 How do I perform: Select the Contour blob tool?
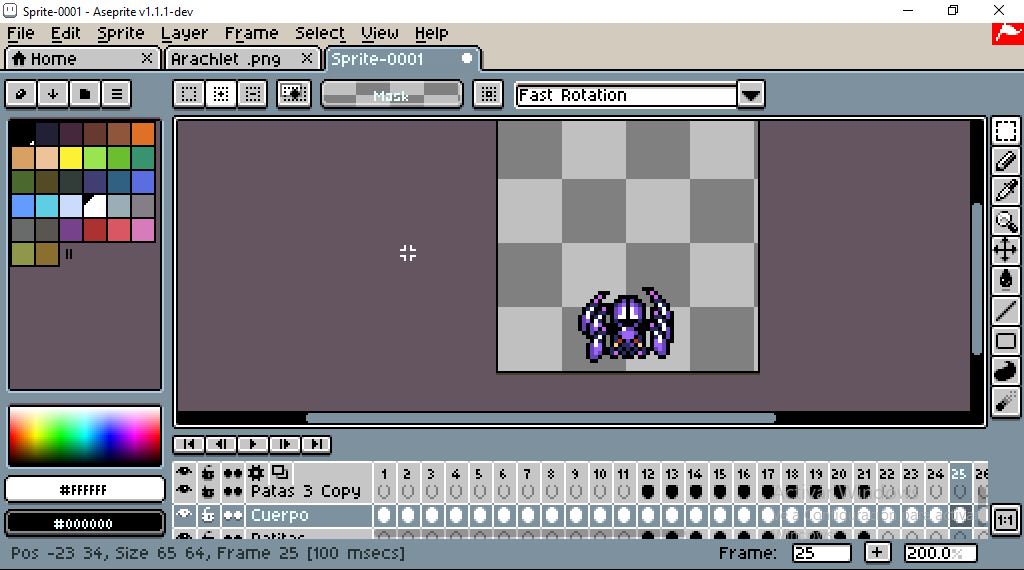pyautogui.click(x=1006, y=371)
